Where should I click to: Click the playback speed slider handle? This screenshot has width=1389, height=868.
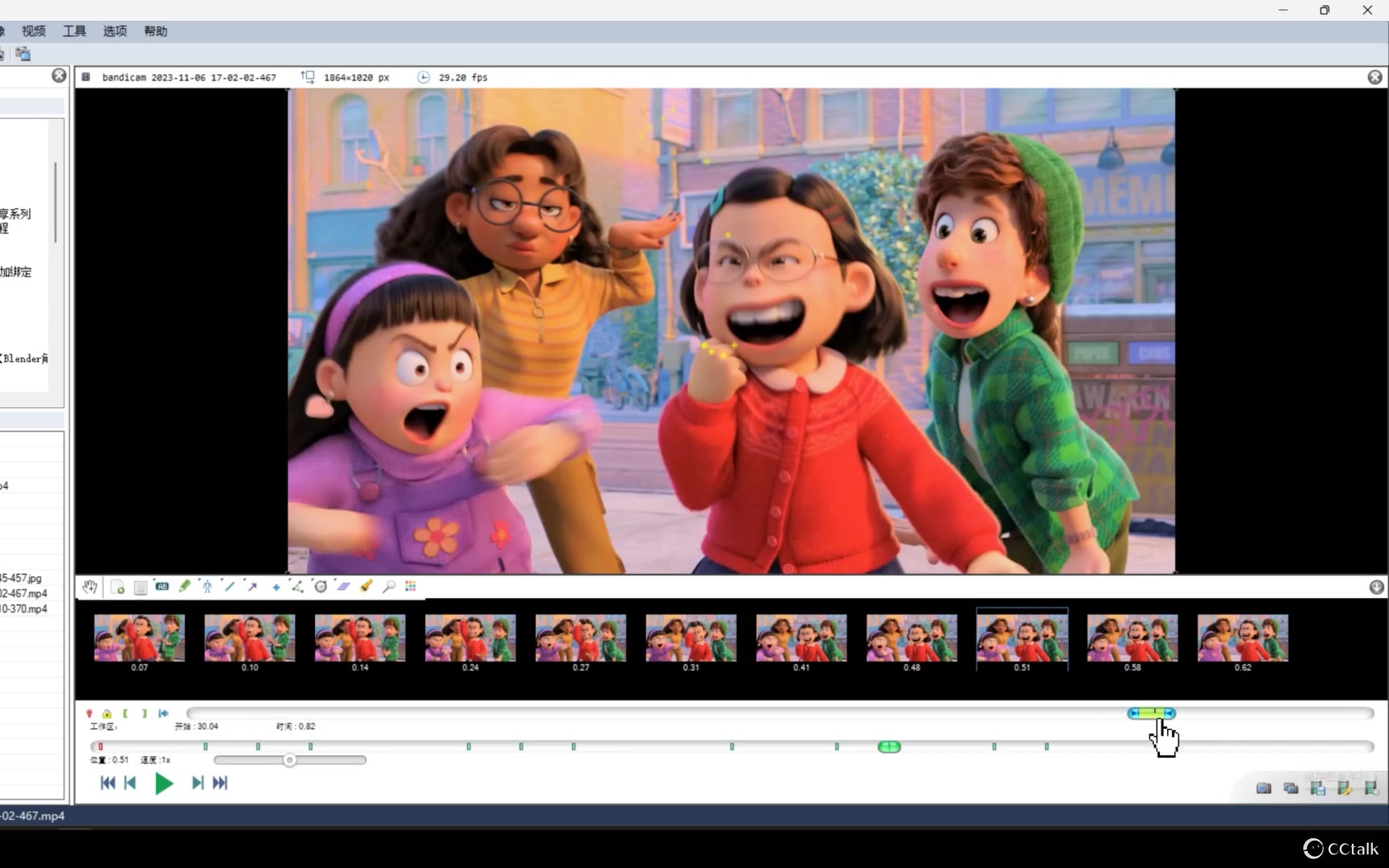coord(289,760)
